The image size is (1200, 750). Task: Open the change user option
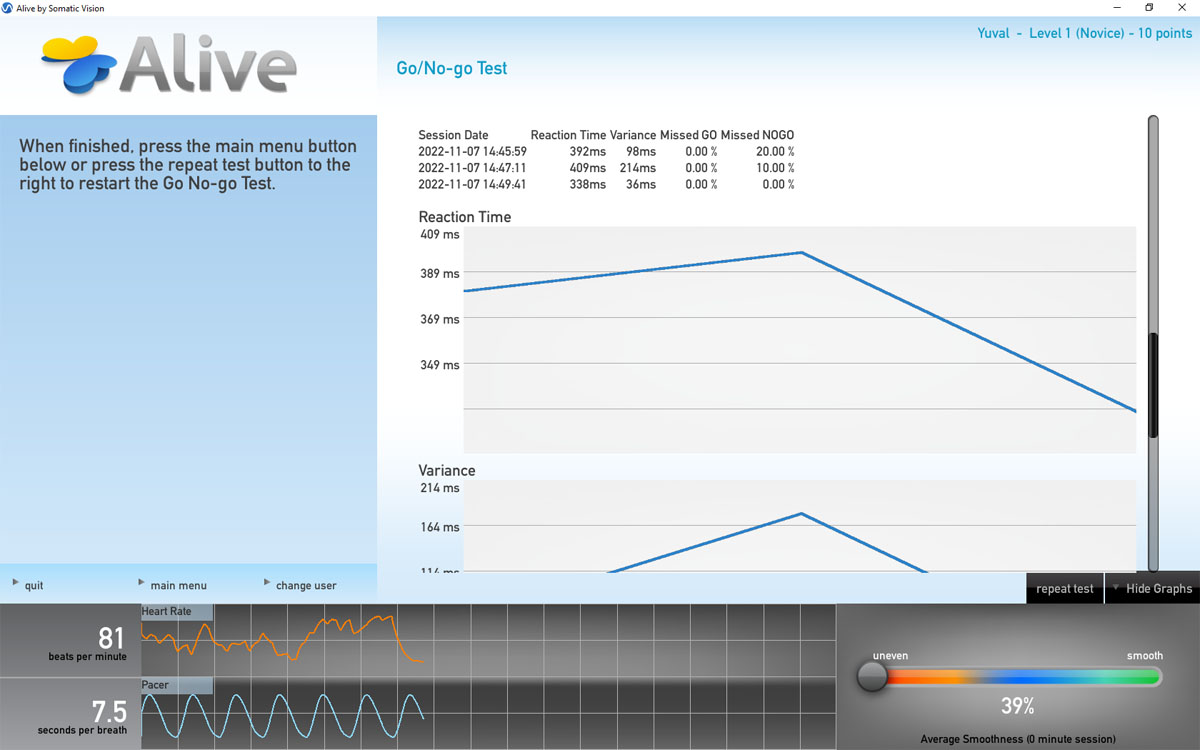305,586
